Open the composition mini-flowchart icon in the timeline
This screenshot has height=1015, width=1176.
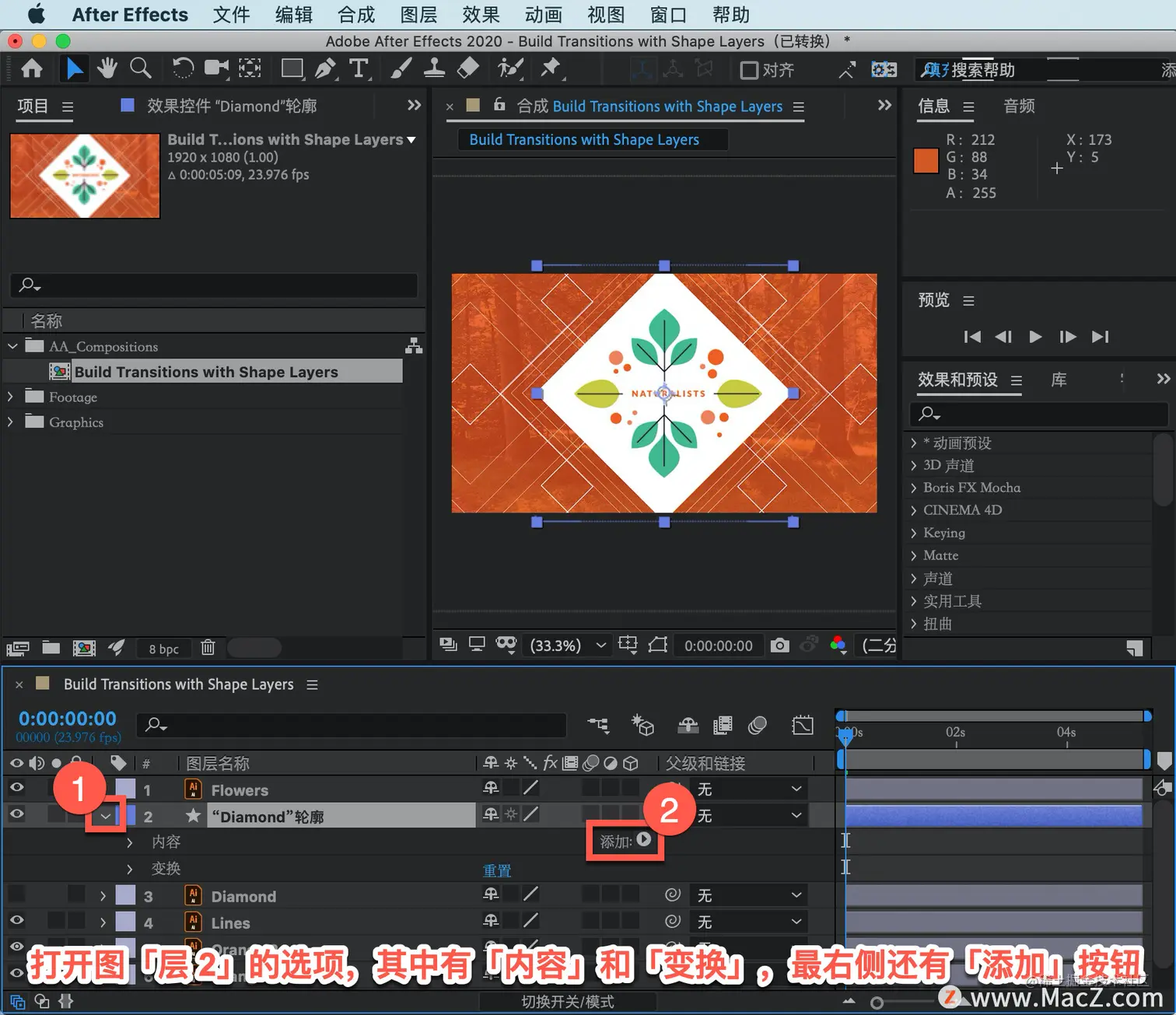[598, 725]
